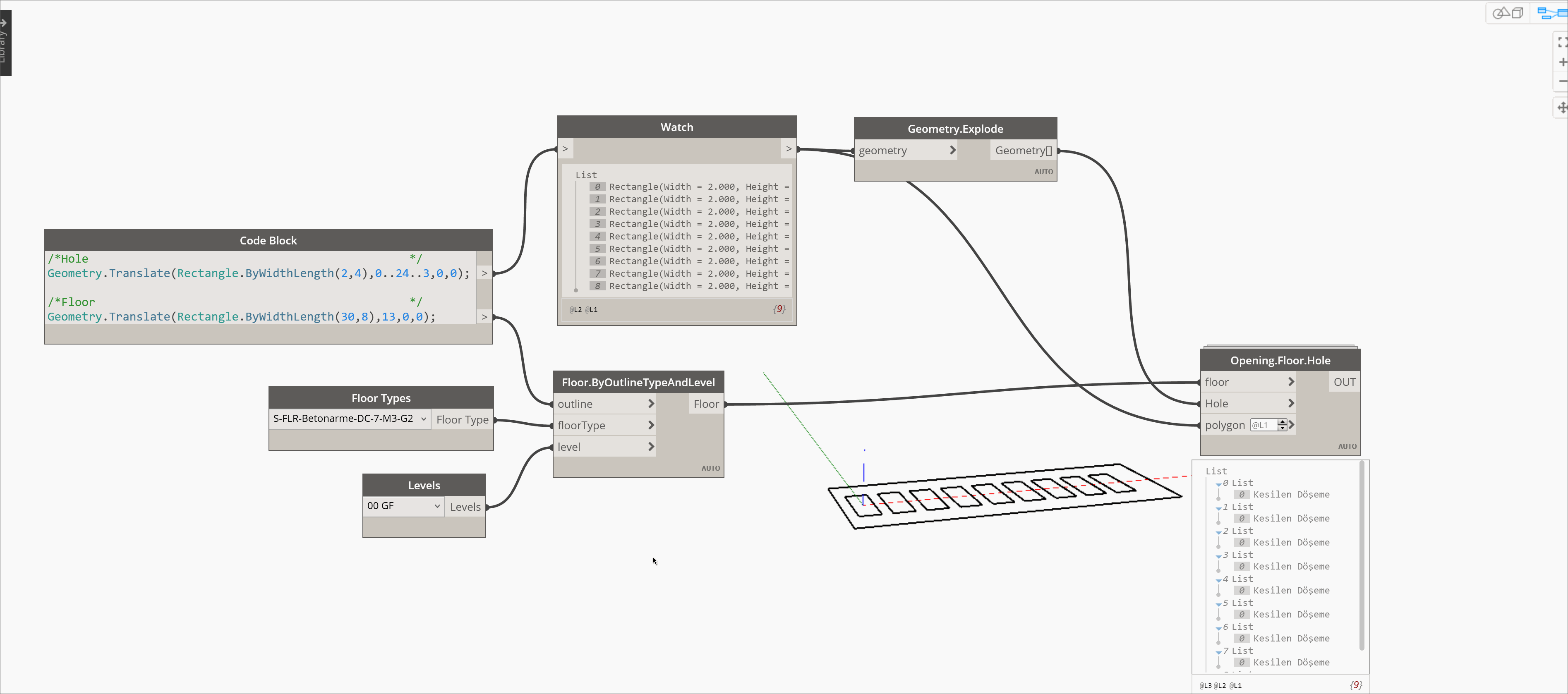Screen dimensions: 1568x694
Task: Click the Floor line Code Block output port
Action: click(x=484, y=317)
